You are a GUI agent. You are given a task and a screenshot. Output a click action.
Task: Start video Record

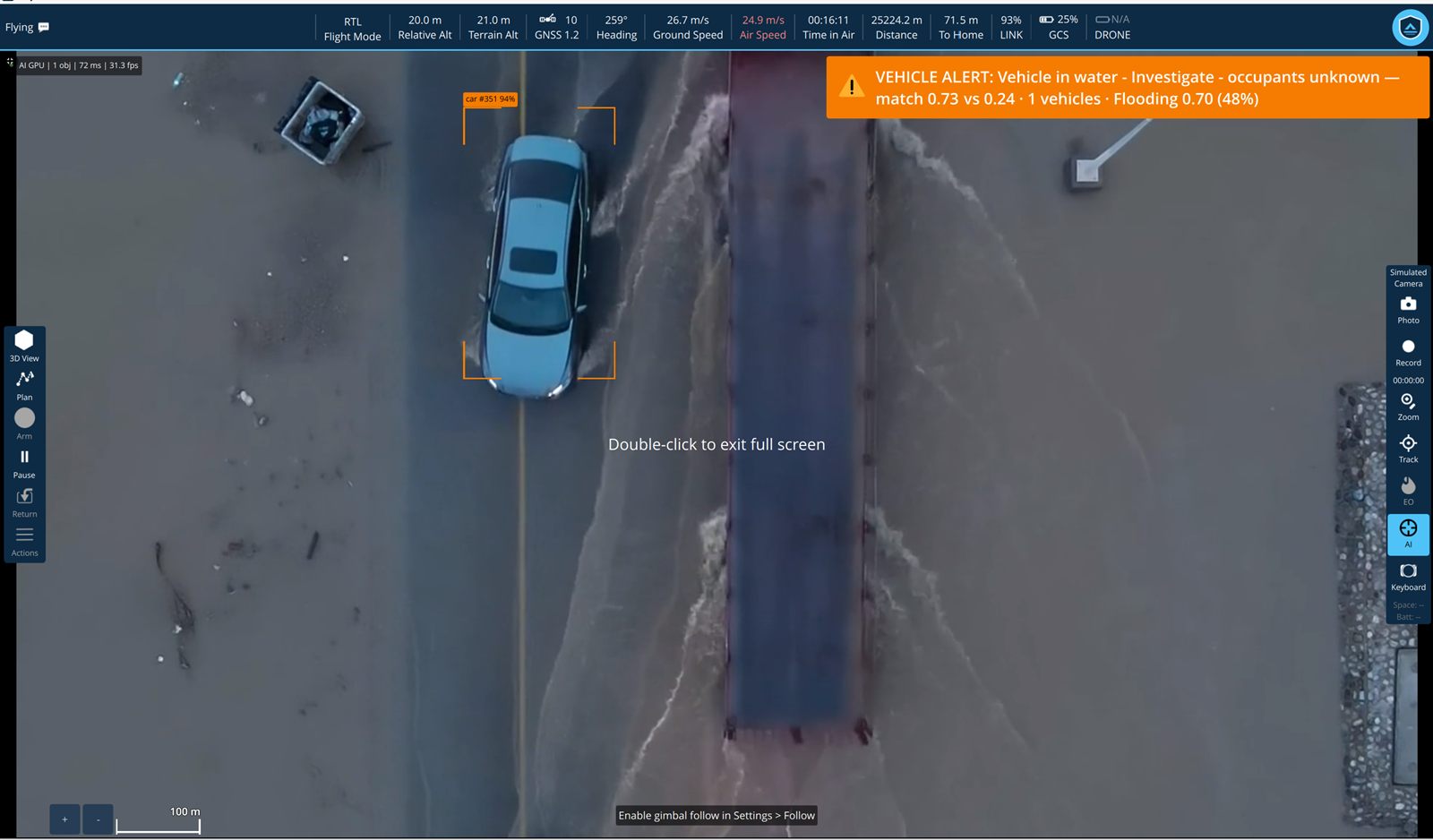pos(1408,352)
